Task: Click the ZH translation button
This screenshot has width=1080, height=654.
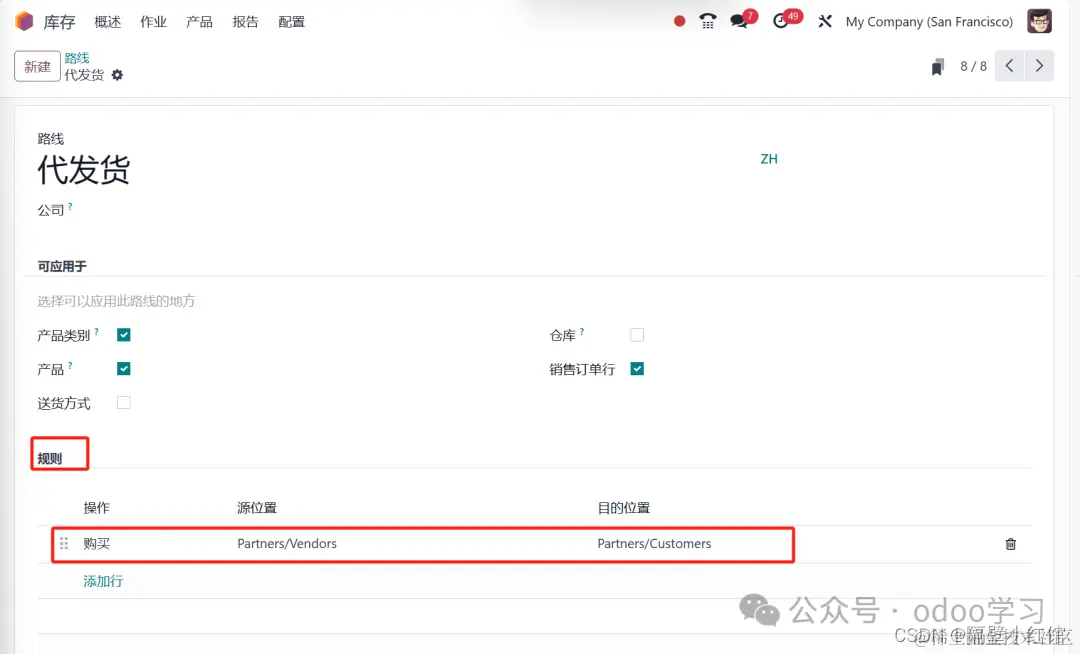Action: (x=769, y=159)
